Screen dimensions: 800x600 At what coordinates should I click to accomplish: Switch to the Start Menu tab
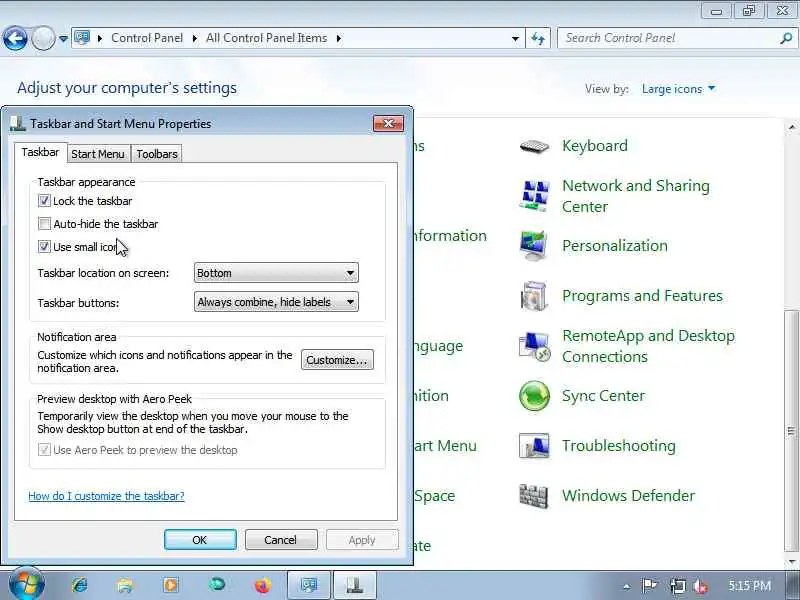[98, 154]
